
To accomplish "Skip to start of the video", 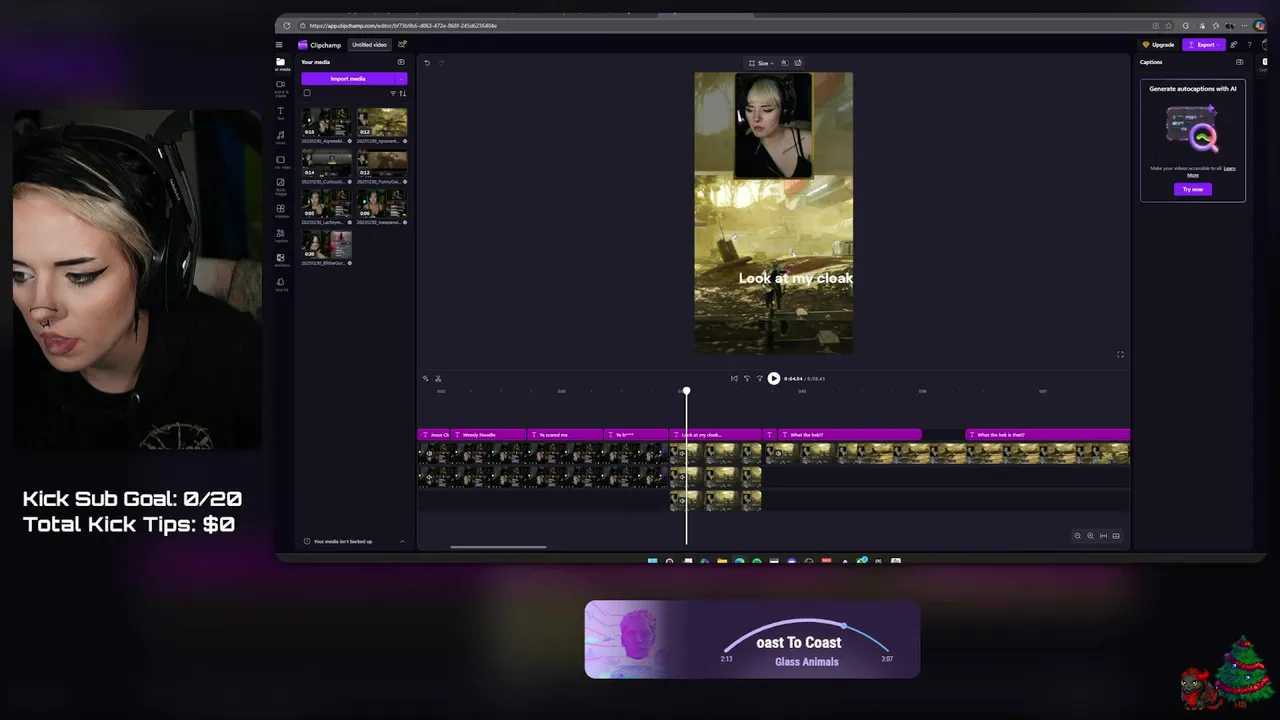I will (734, 378).
